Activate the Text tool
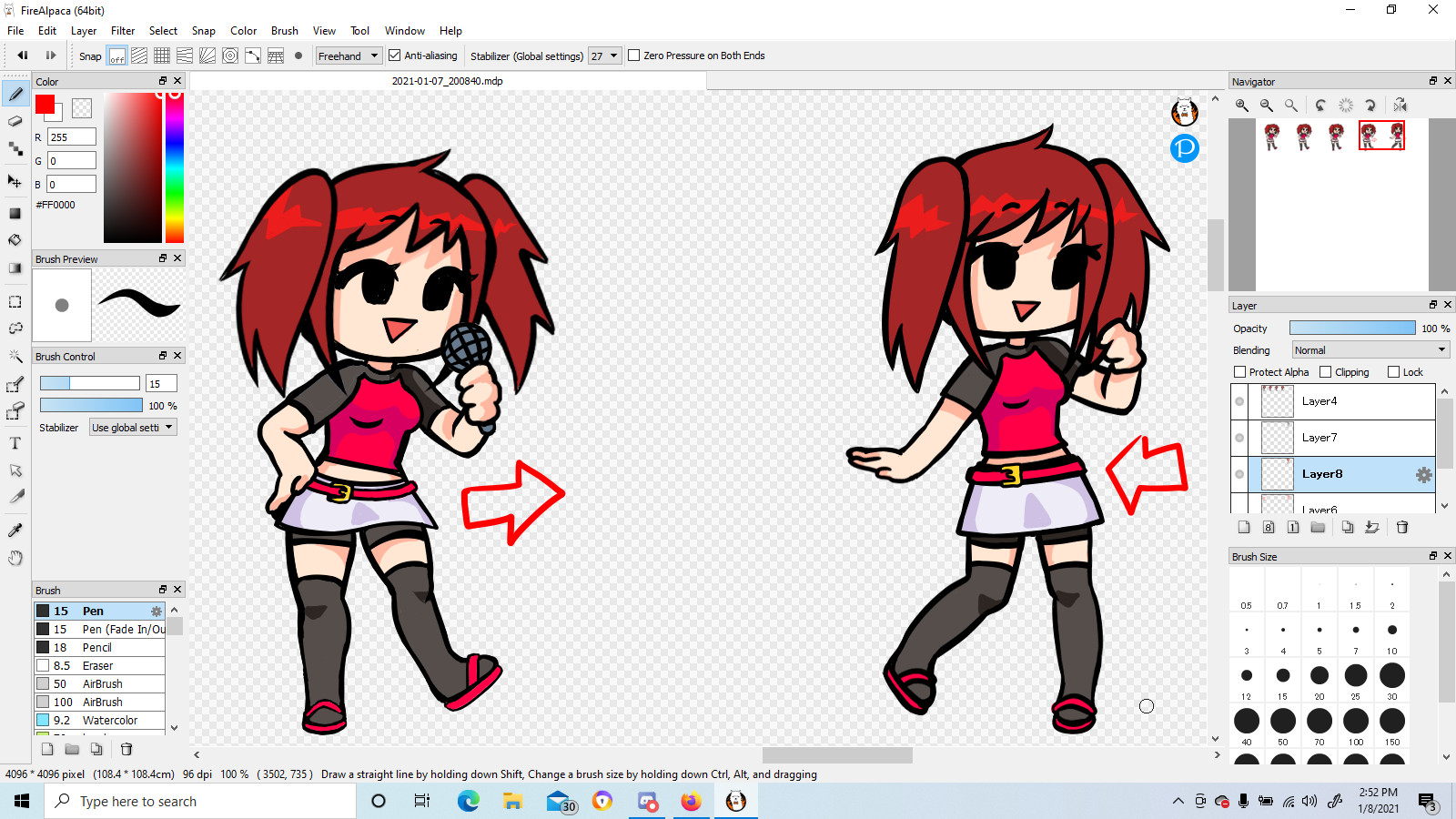1456x819 pixels. [15, 443]
